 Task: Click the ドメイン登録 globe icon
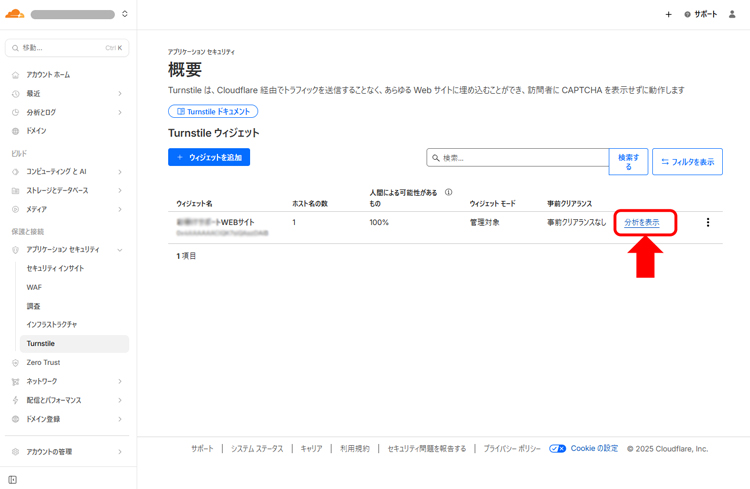[15, 419]
